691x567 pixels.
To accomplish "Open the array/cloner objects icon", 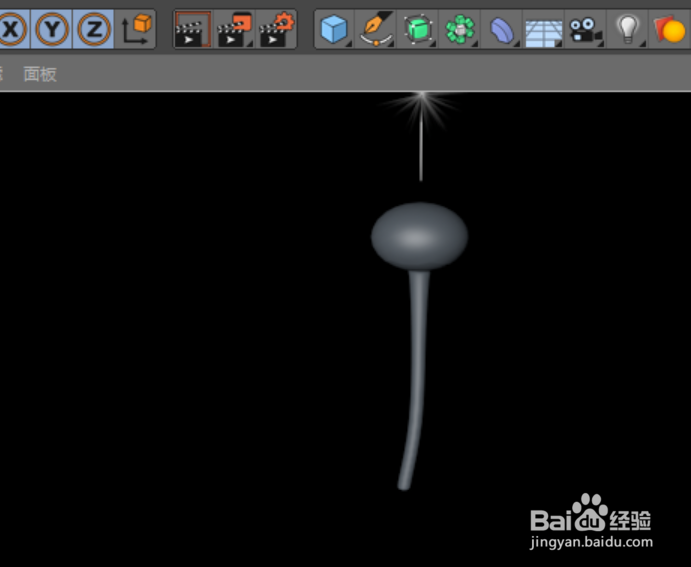I will pos(460,29).
